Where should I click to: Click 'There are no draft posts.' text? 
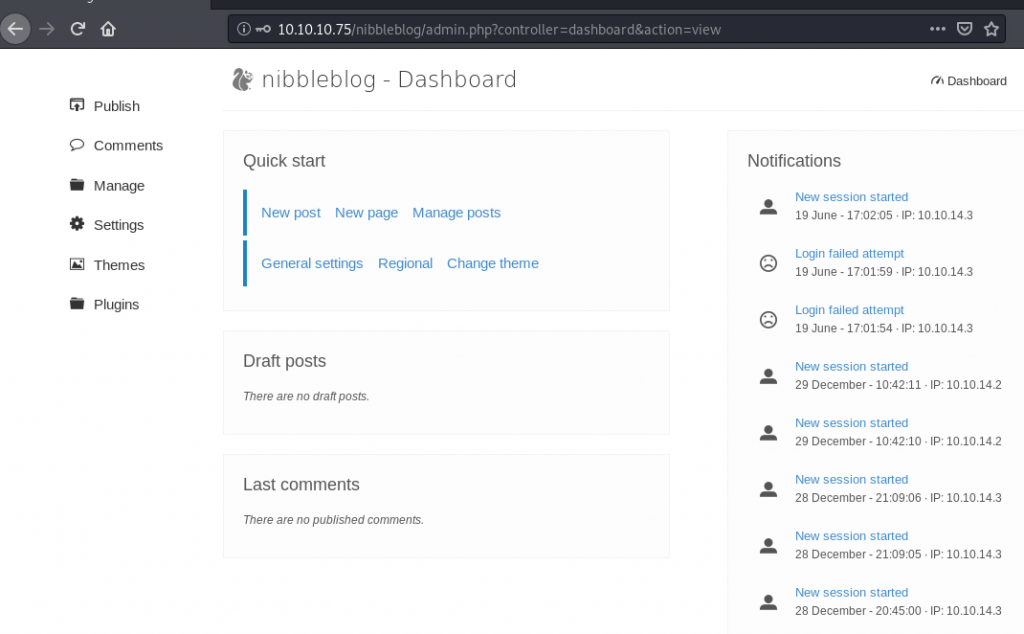(x=306, y=396)
